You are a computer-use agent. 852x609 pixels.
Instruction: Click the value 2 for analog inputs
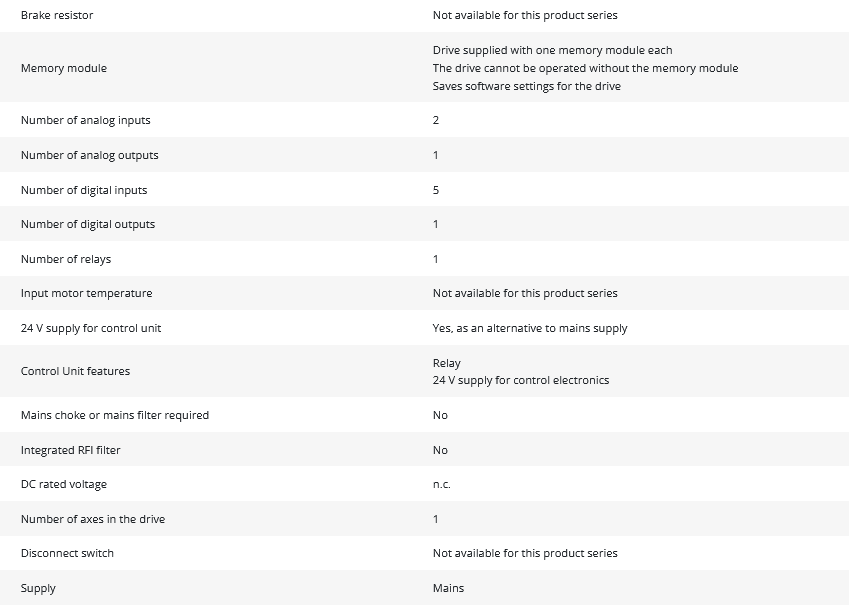pos(436,120)
